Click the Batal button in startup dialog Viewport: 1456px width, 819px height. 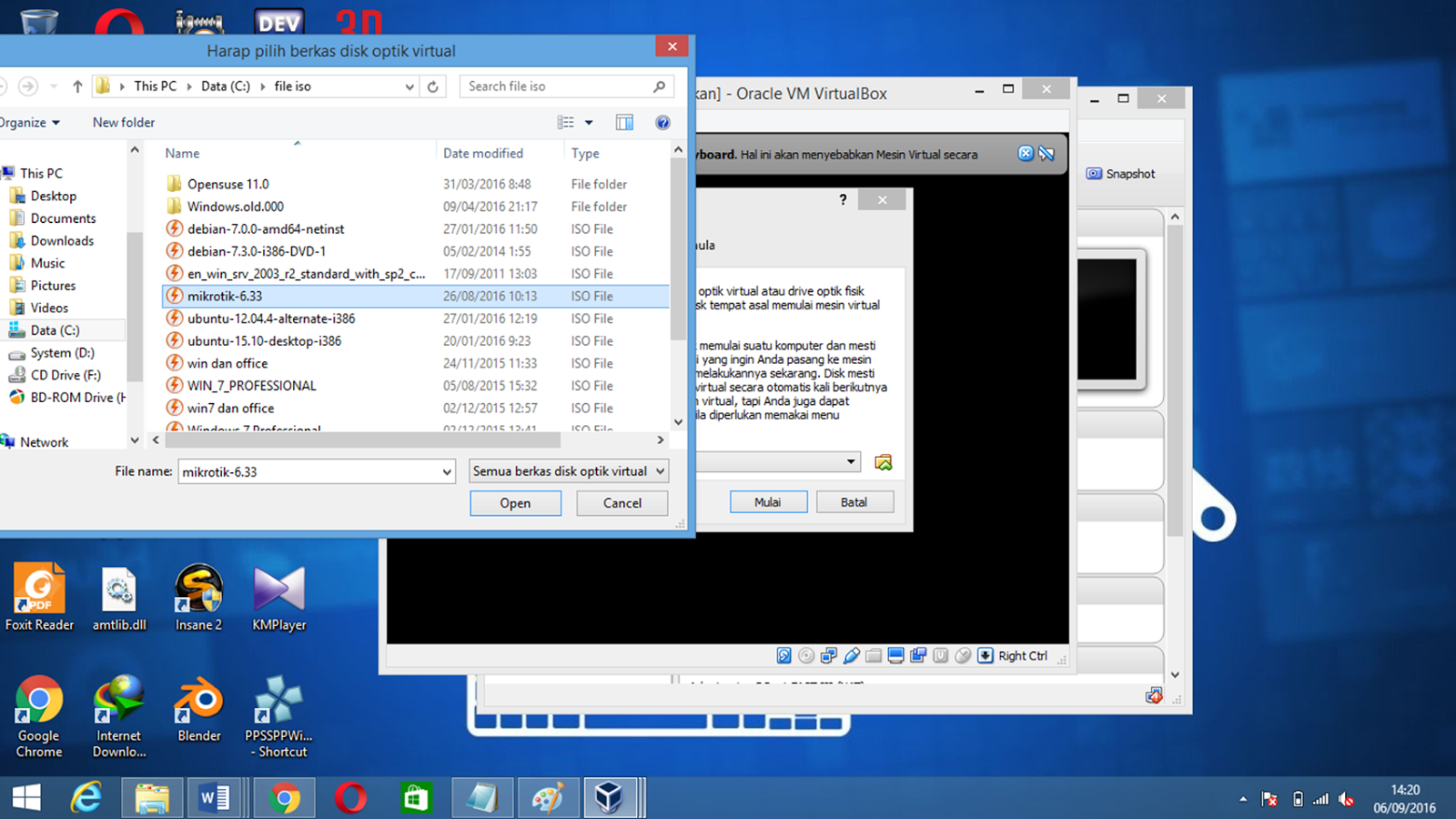pos(854,502)
